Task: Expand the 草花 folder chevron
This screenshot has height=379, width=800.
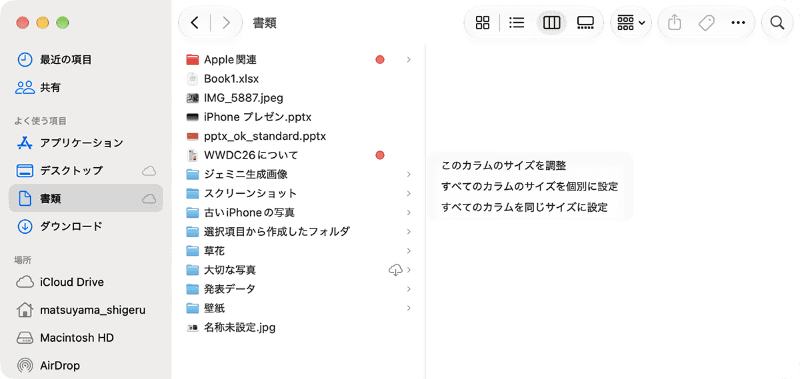Action: coord(409,250)
